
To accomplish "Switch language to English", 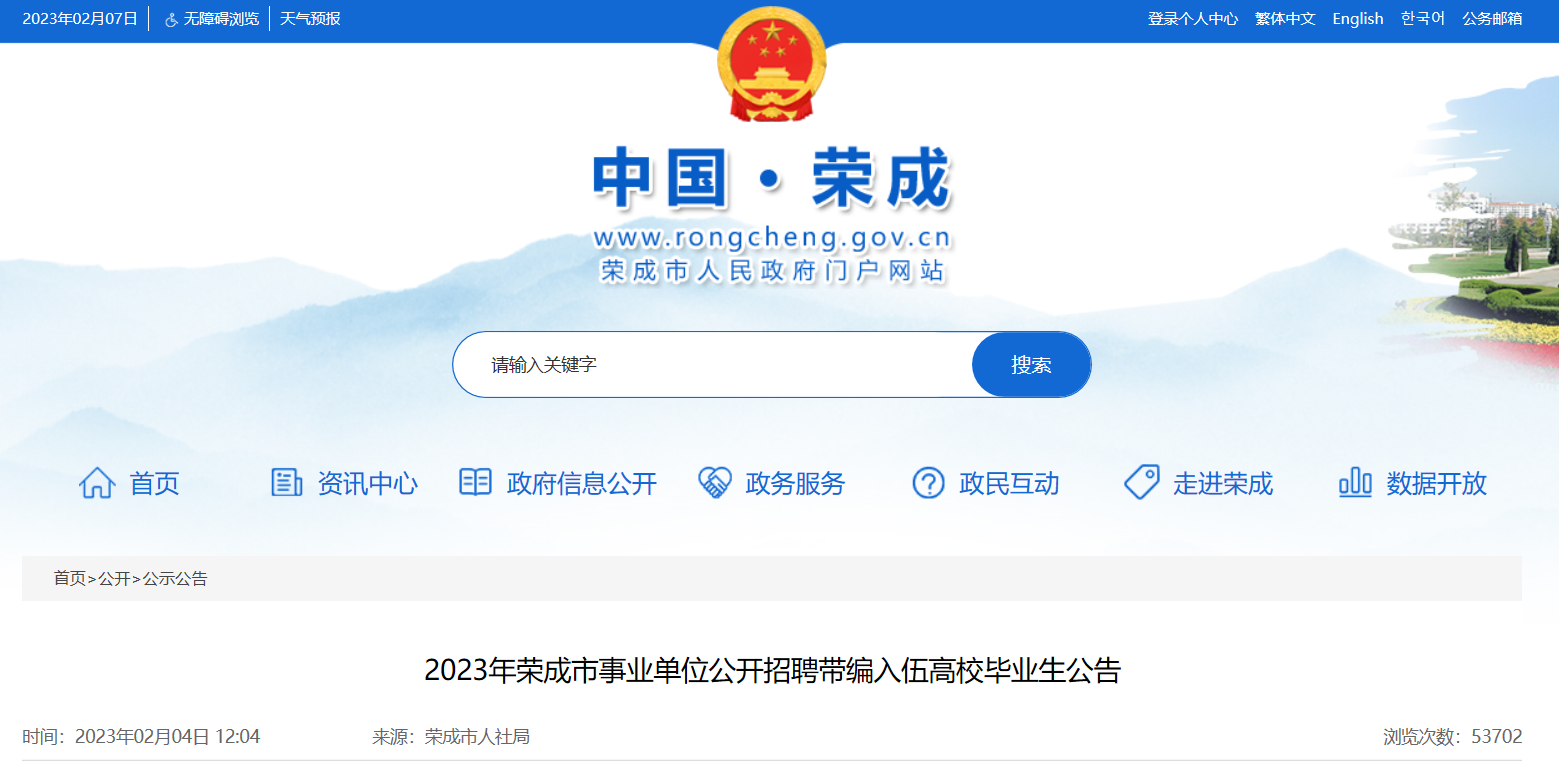I will point(1358,19).
